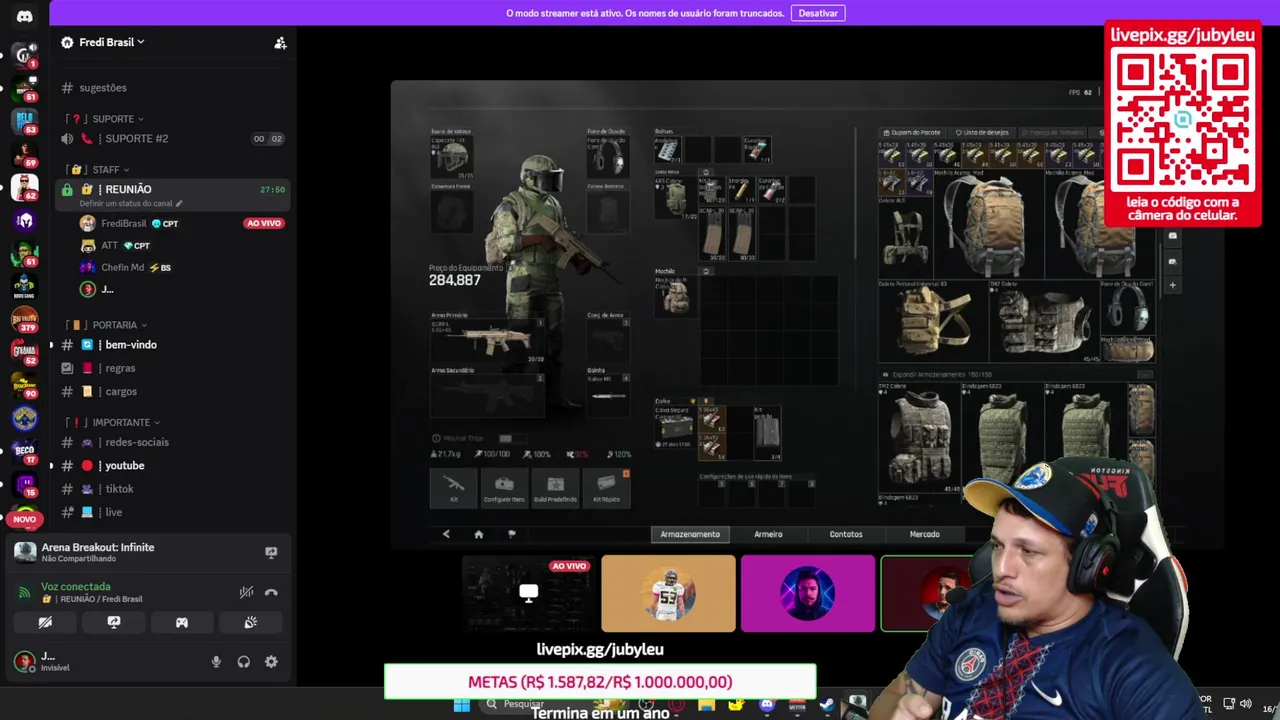Click the share your screen button
The width and height of the screenshot is (1280, 720).
click(114, 622)
